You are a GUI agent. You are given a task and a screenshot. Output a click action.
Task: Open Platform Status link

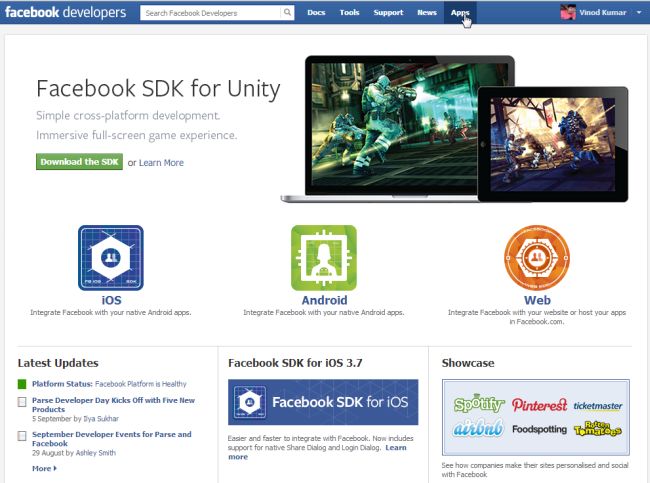click(x=62, y=384)
